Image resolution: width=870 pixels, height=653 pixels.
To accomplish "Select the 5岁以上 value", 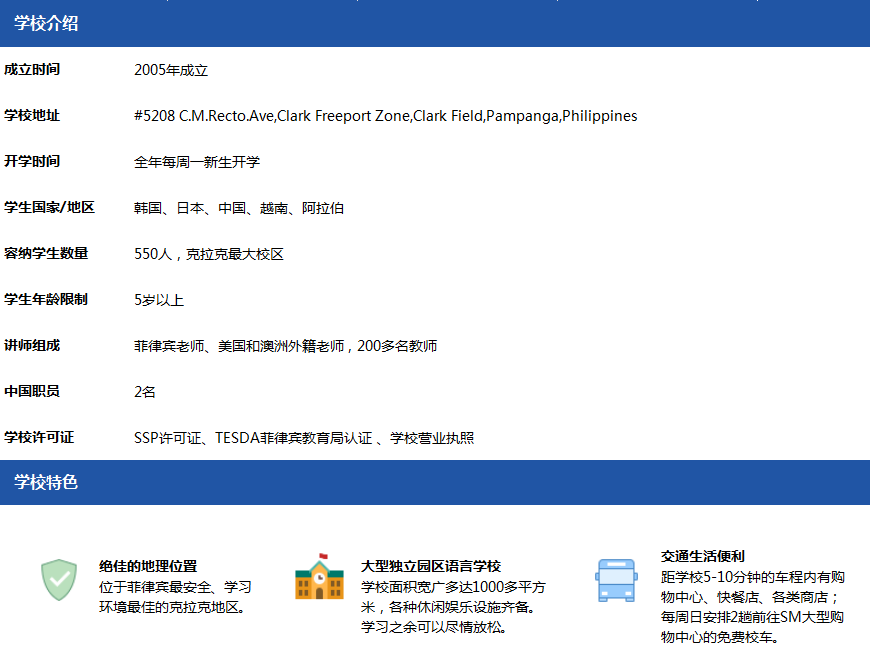I will click(159, 300).
